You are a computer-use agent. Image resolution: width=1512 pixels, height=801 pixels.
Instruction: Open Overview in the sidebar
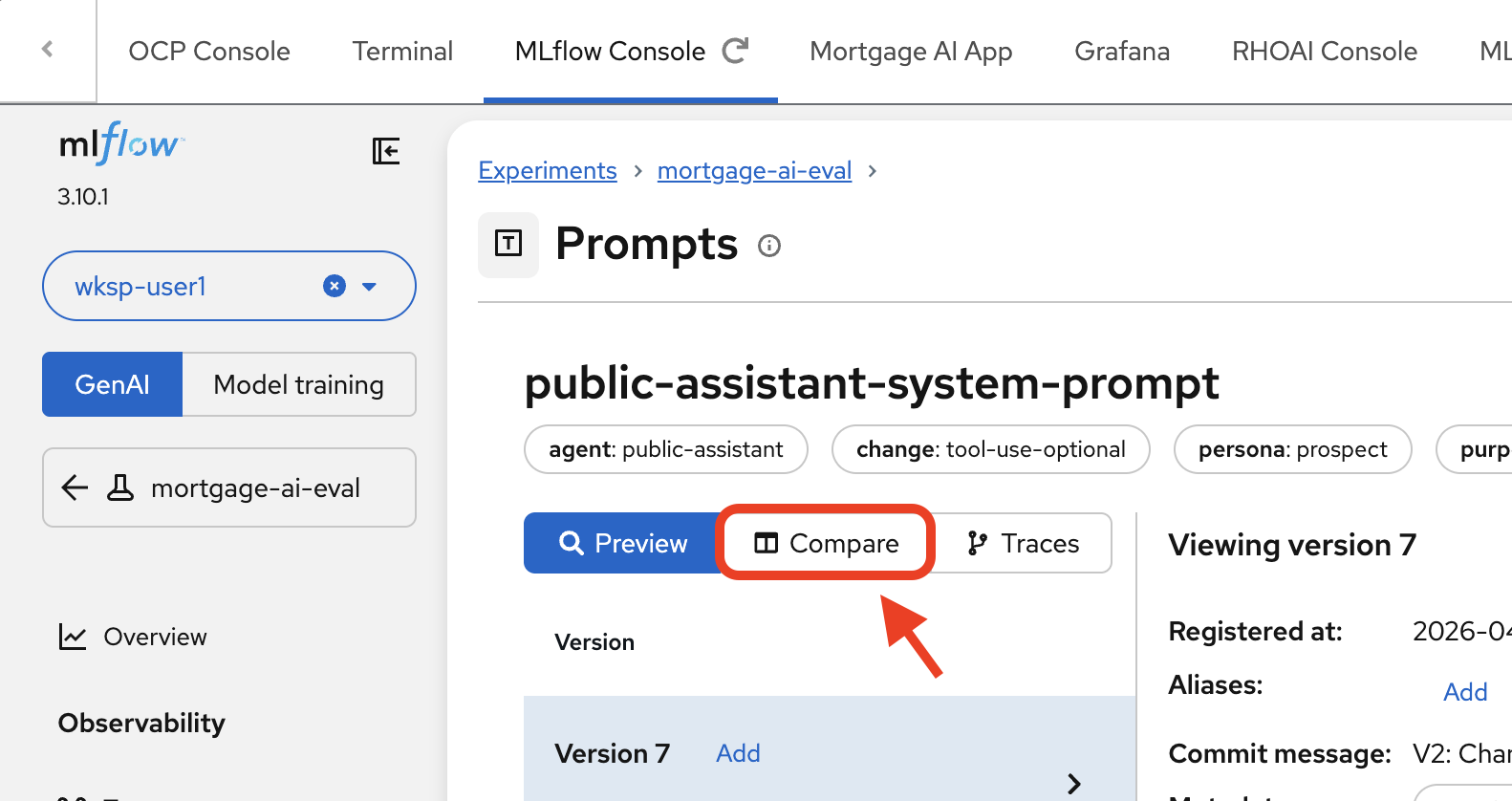[x=155, y=637]
